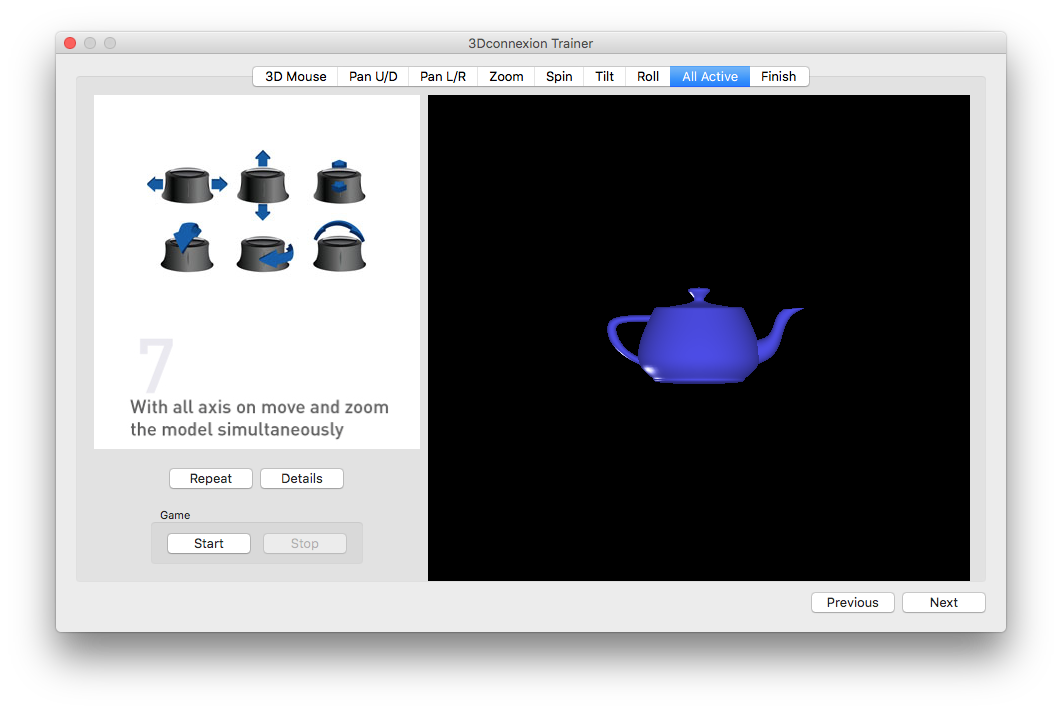1062x712 pixels.
Task: Advance with the Next button
Action: 943,603
